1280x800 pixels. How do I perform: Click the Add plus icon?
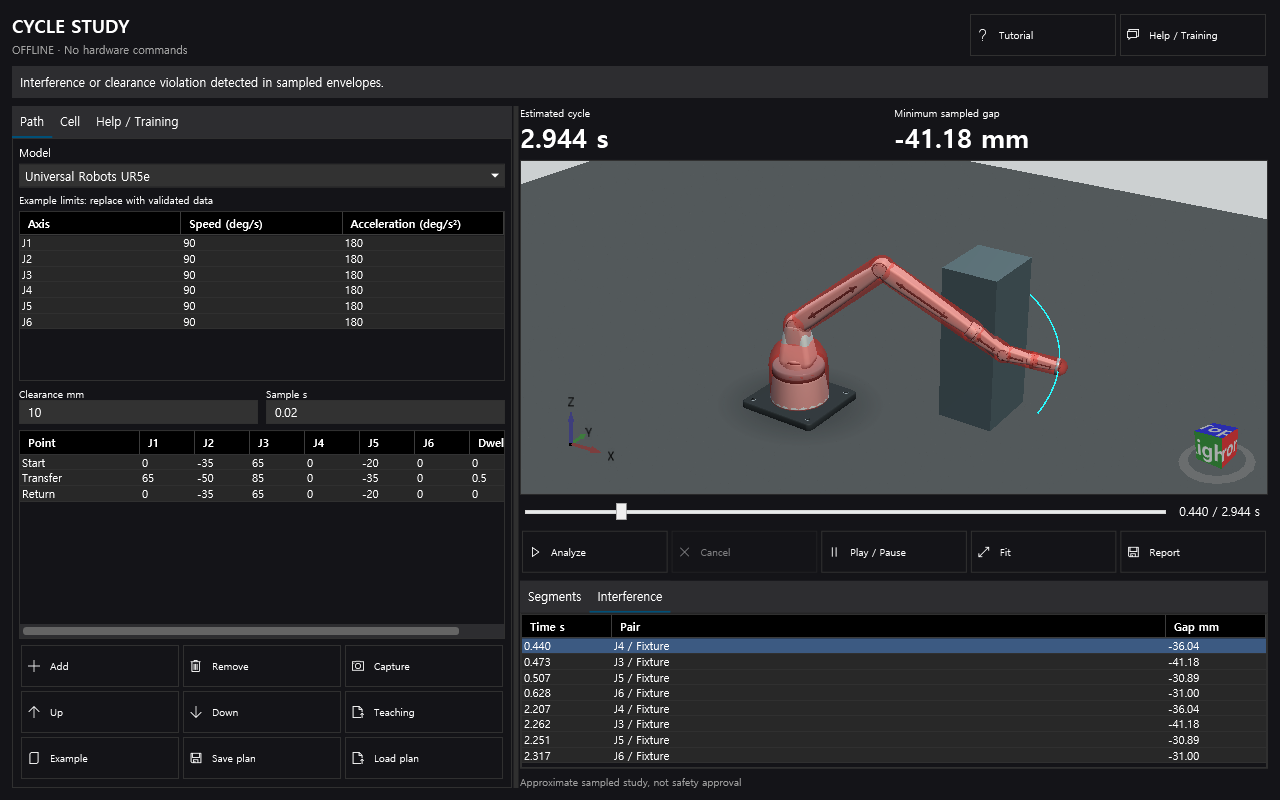34,666
